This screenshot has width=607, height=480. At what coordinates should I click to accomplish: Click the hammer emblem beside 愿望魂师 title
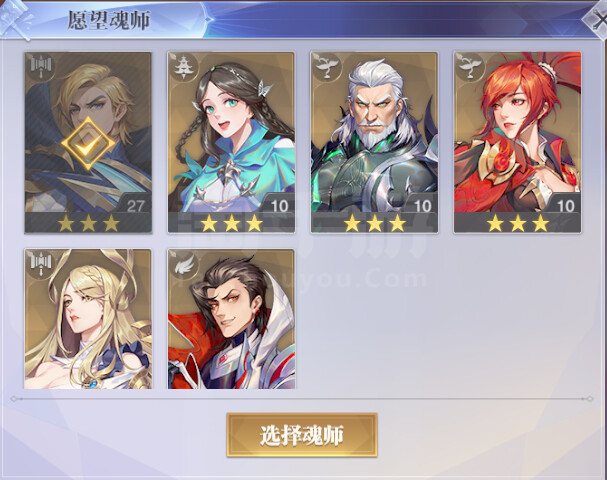click(16, 20)
